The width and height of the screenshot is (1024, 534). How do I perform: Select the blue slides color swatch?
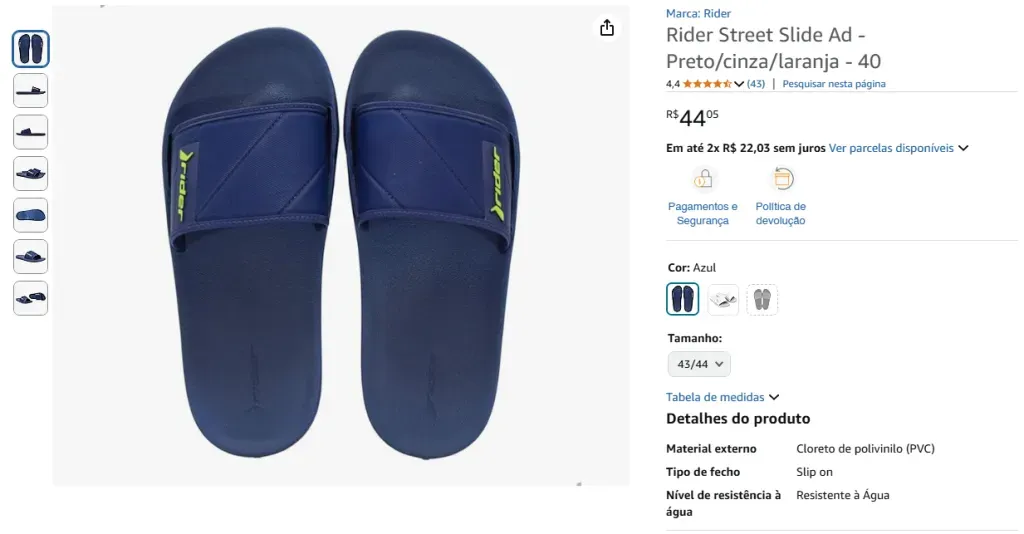point(682,299)
